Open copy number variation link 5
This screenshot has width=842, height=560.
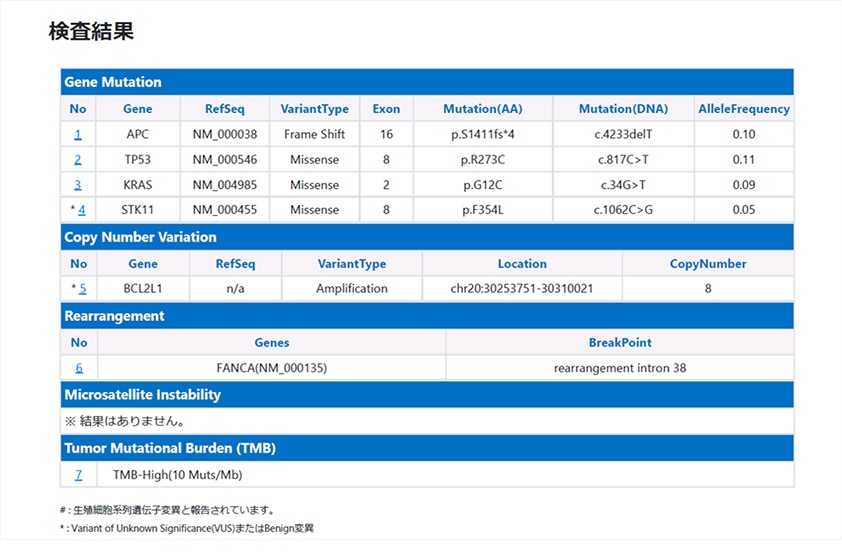pyautogui.click(x=82, y=289)
